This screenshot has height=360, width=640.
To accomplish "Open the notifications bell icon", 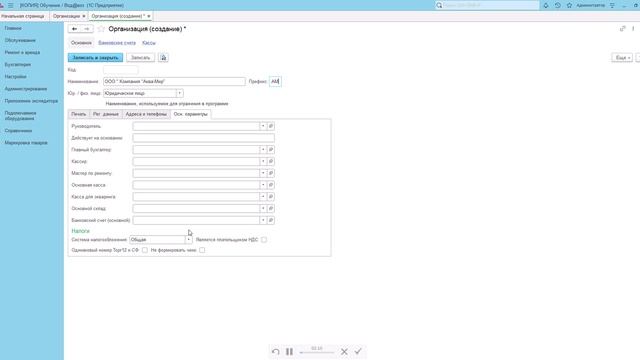I will 546,5.
